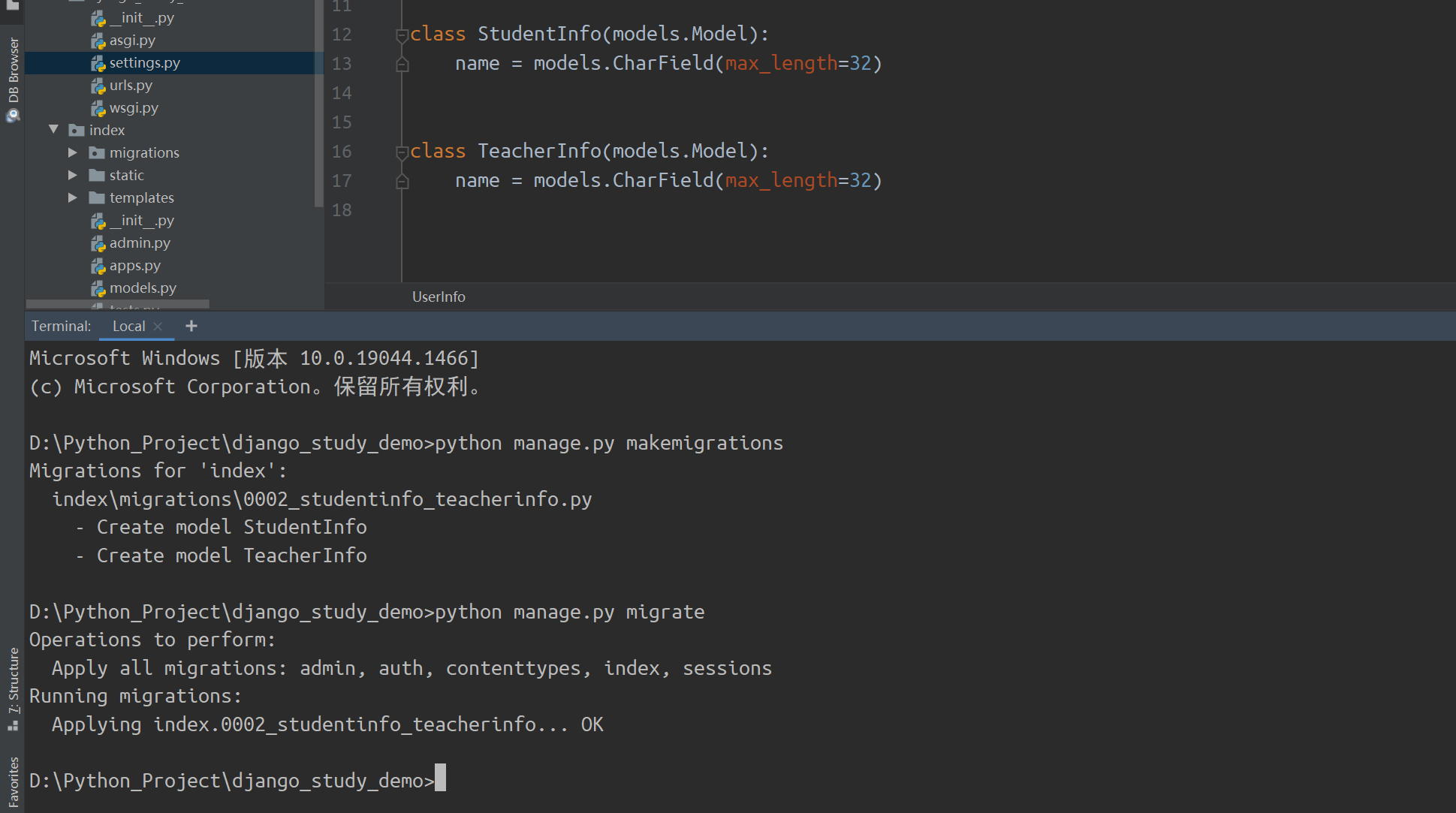Toggle visibility of index app folder
Image resolution: width=1456 pixels, height=813 pixels.
[58, 129]
